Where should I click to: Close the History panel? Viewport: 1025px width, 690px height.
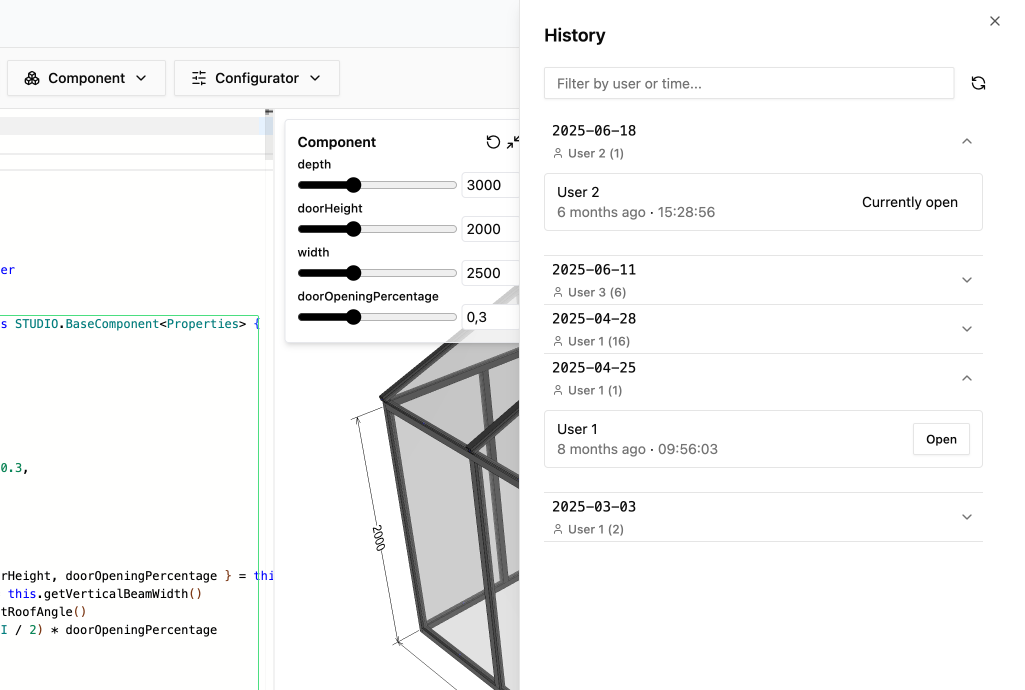point(995,20)
